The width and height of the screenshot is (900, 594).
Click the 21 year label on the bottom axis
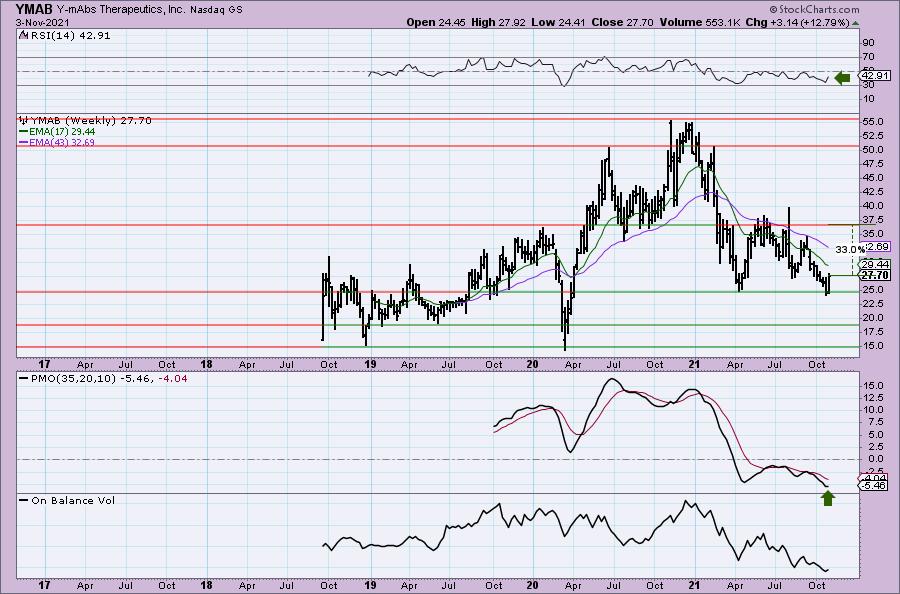(694, 586)
